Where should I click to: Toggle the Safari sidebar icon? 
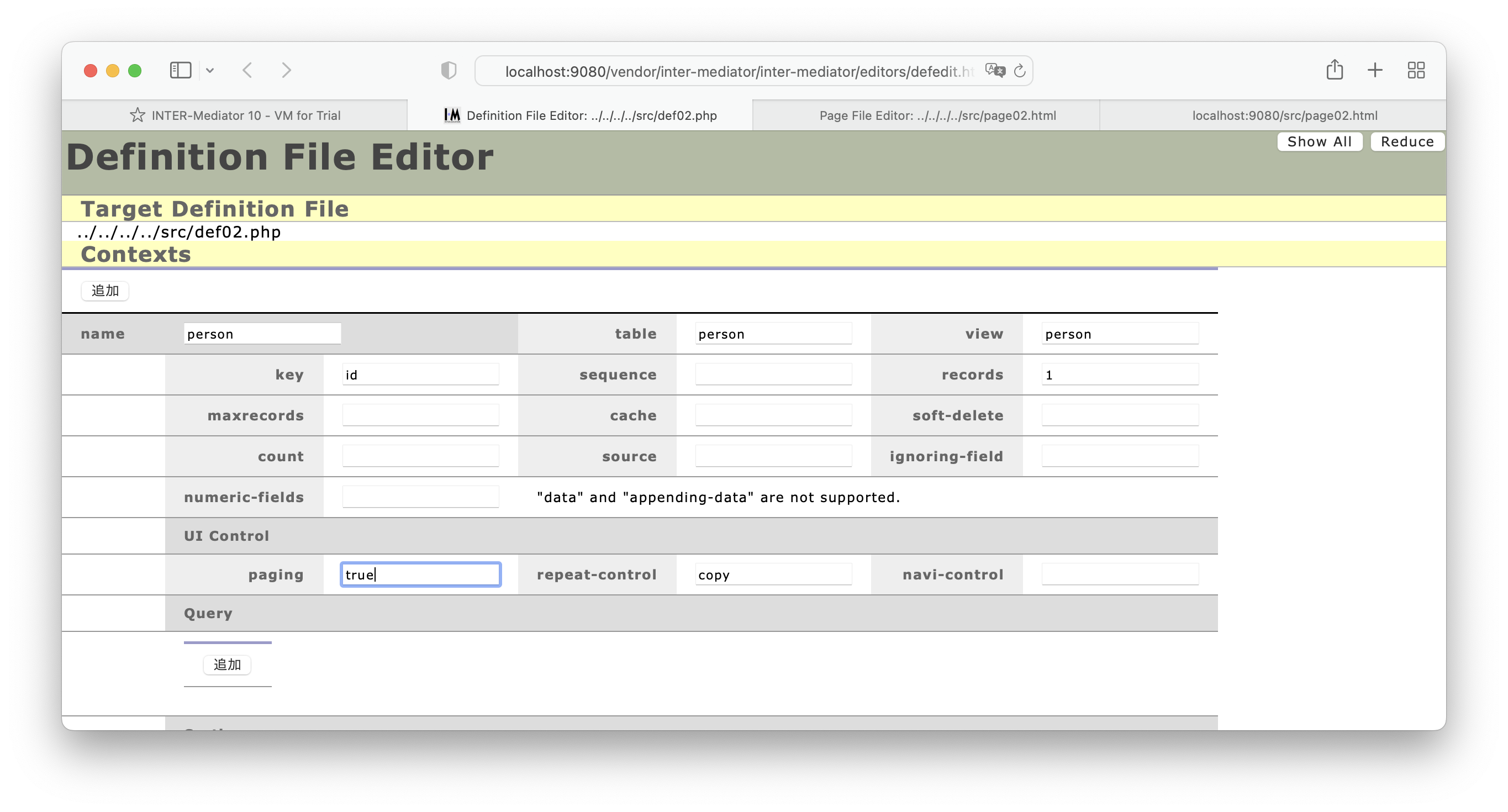pos(180,70)
